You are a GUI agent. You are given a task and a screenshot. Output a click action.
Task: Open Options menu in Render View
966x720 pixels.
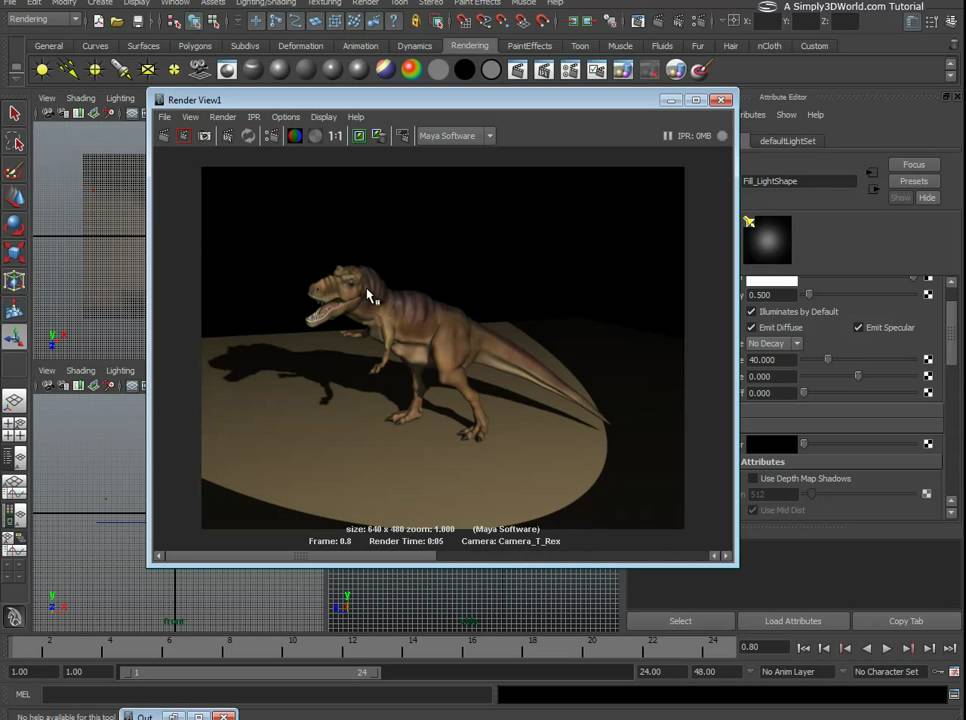pos(286,117)
